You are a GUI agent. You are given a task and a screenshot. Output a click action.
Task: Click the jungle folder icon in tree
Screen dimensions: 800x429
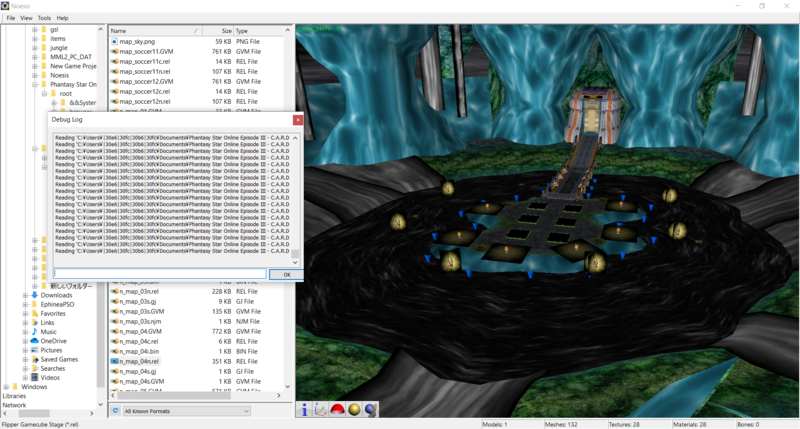tap(44, 47)
